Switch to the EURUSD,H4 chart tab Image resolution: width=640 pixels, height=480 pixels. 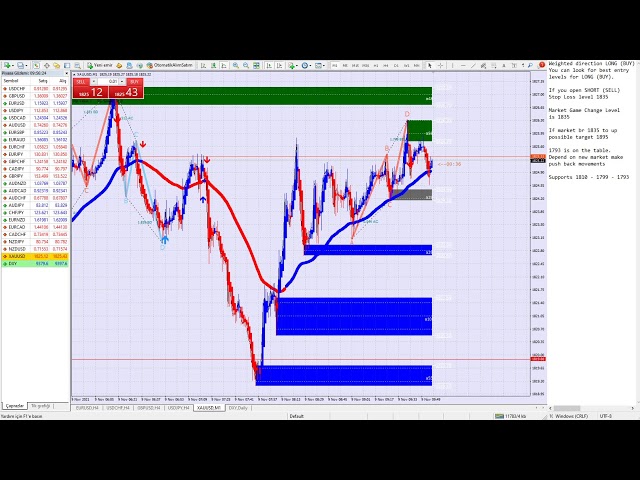coord(87,408)
